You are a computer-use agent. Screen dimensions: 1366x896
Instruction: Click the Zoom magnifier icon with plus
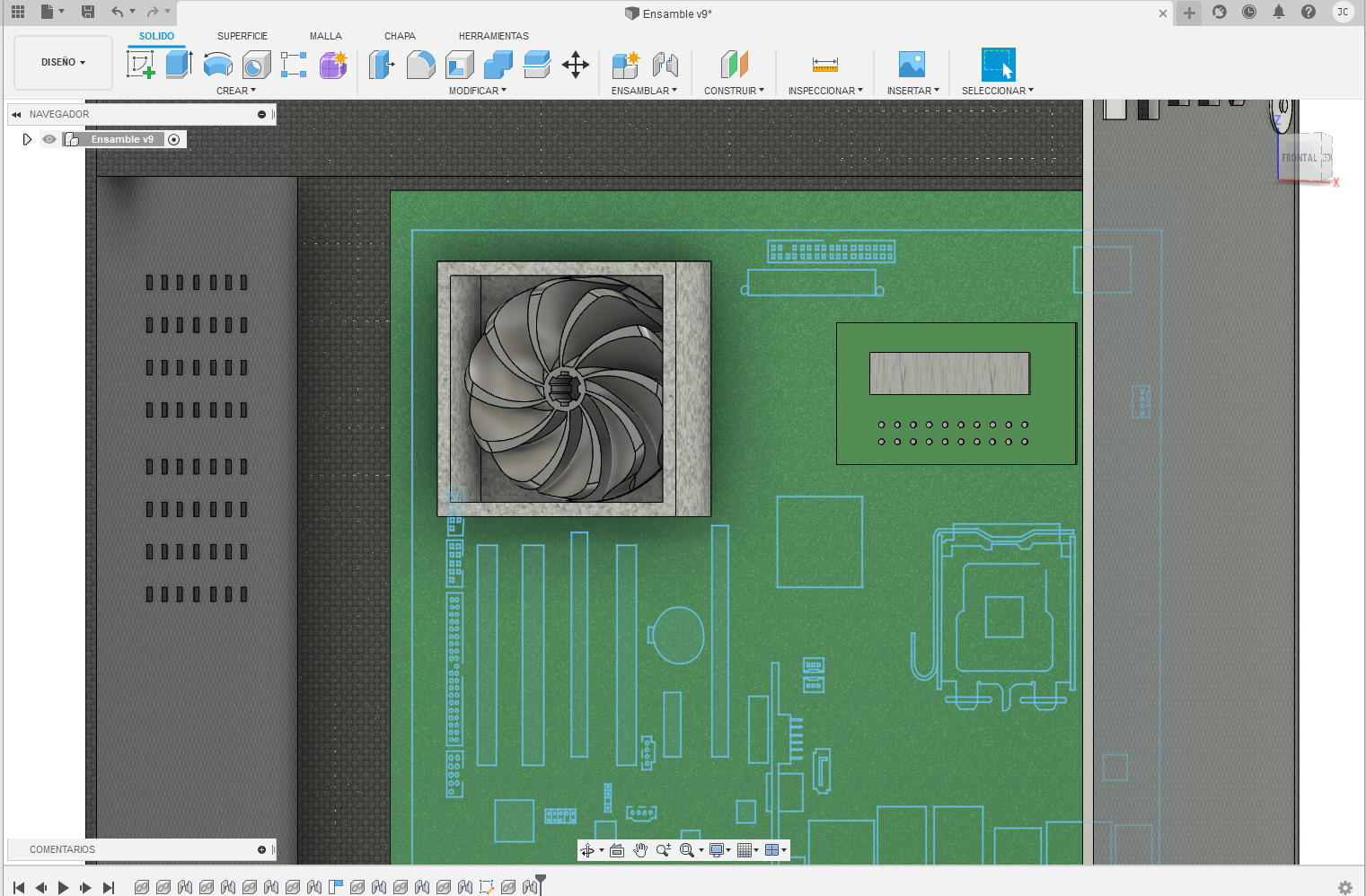(664, 850)
